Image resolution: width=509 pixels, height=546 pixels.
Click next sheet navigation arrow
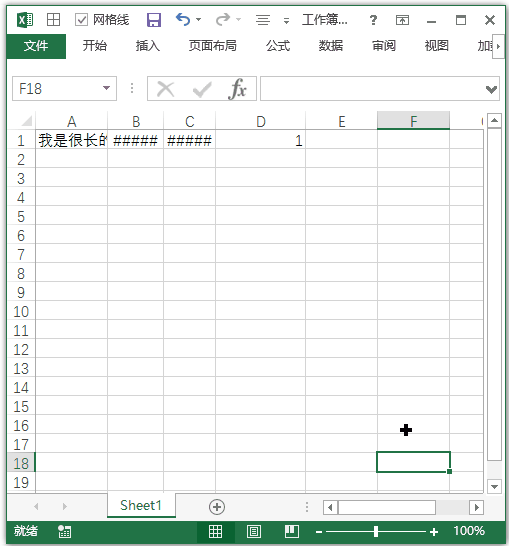pyautogui.click(x=65, y=506)
